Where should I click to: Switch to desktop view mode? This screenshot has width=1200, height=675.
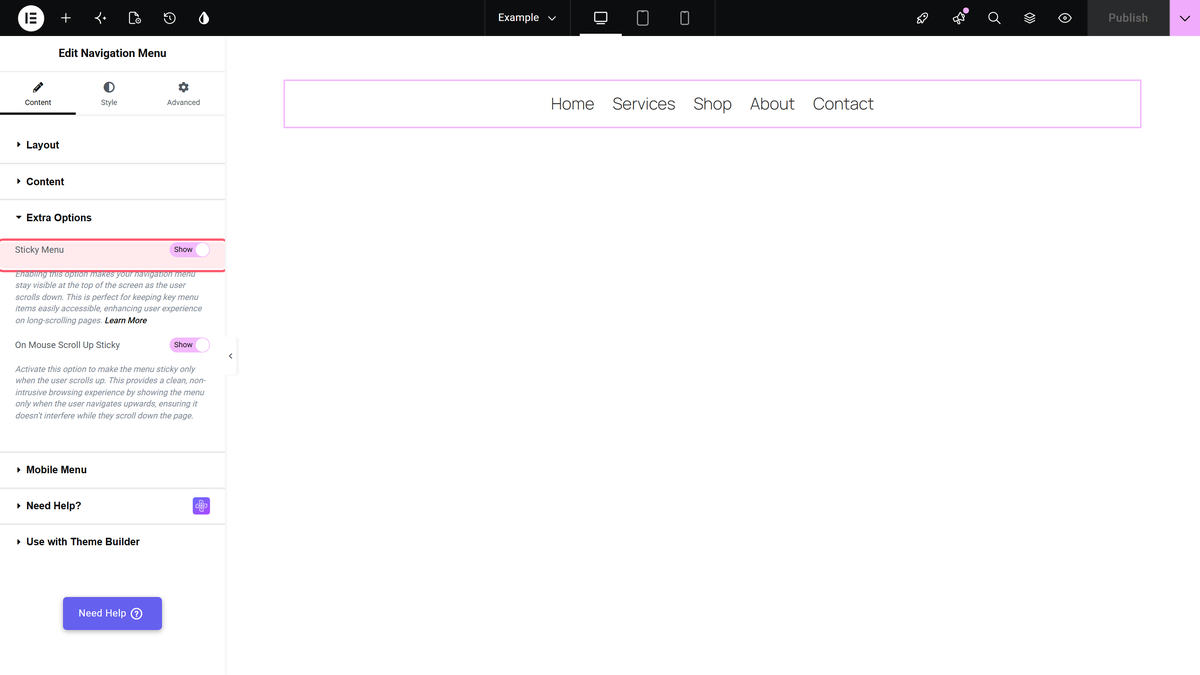click(x=601, y=18)
